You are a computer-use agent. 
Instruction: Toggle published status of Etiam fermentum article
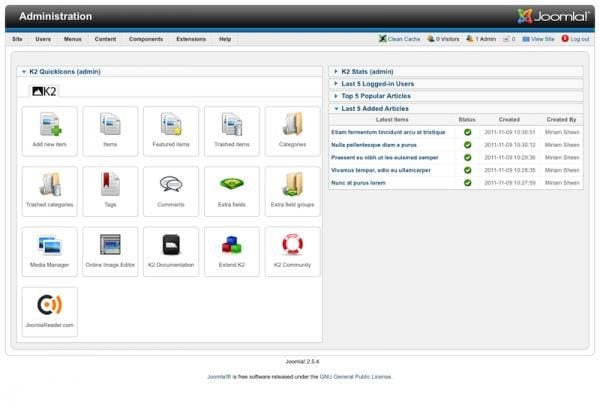467,132
